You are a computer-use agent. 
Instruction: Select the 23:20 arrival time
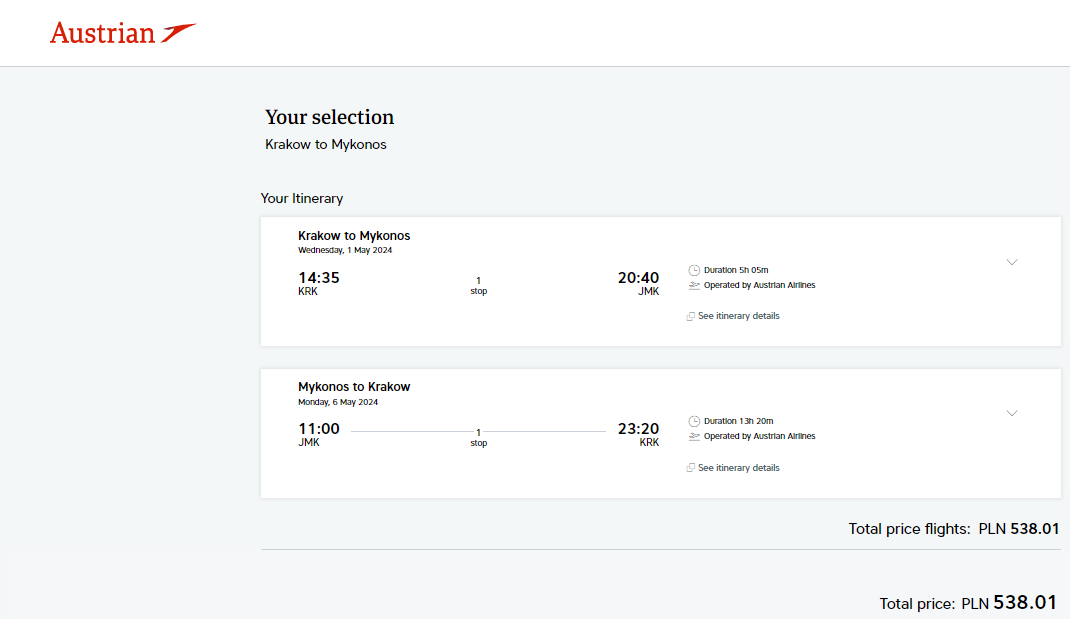tap(638, 429)
